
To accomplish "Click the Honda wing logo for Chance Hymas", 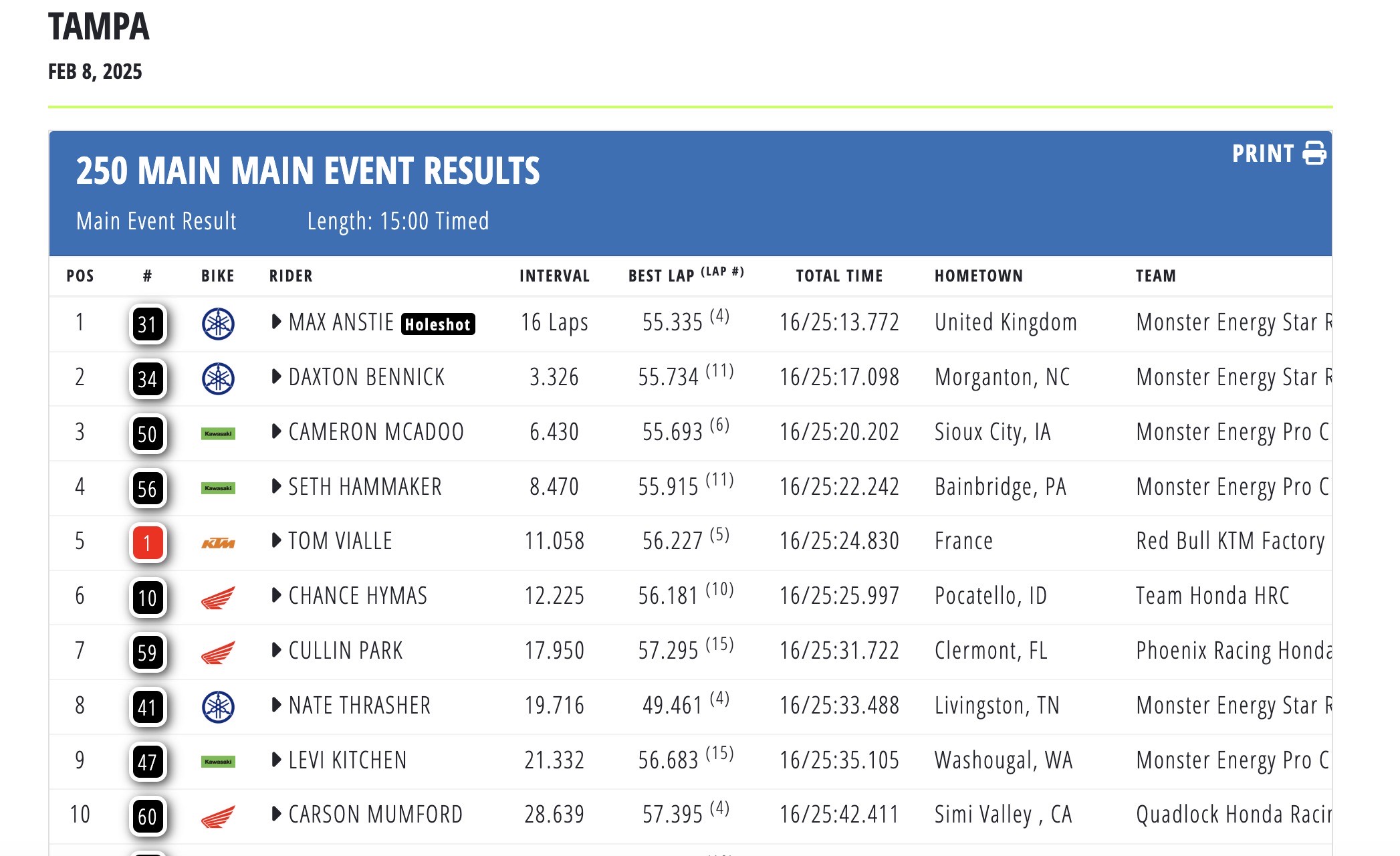I will 218,598.
